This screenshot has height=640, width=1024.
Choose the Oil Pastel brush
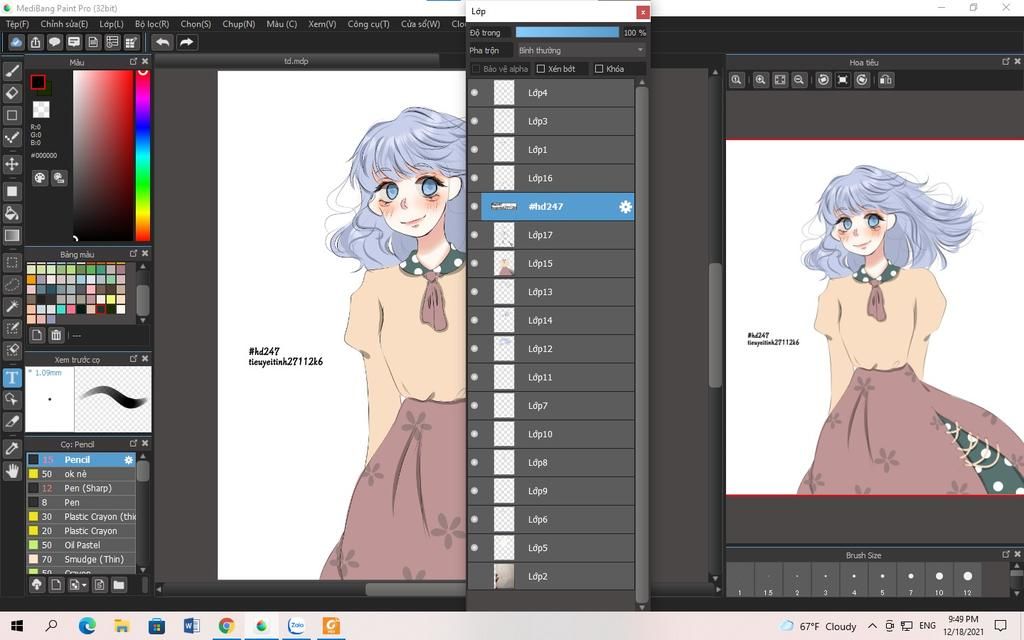click(x=81, y=545)
